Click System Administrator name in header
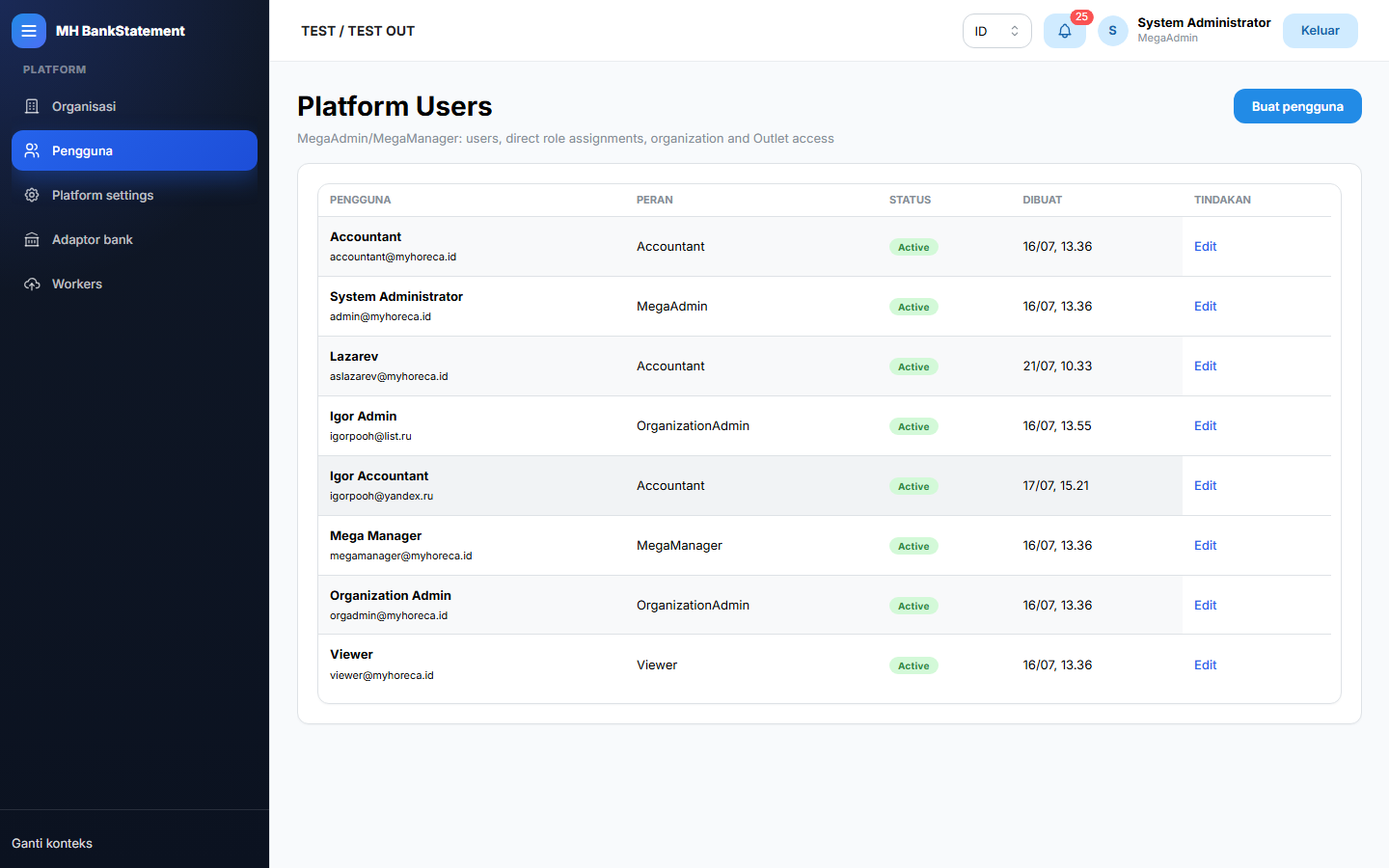Viewport: 1389px width, 868px height. click(x=1204, y=22)
